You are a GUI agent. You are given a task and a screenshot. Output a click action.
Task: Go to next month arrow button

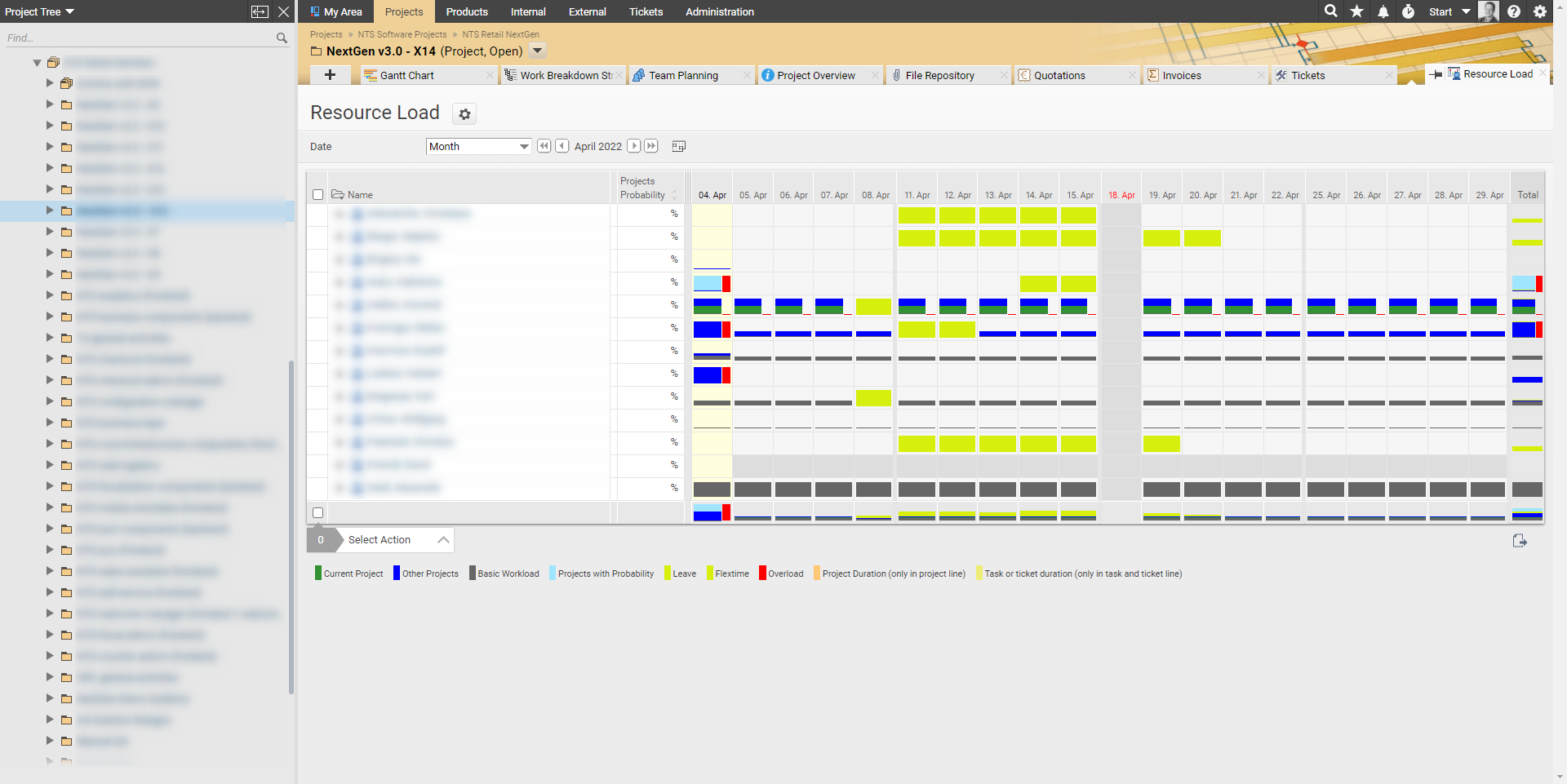pos(634,146)
